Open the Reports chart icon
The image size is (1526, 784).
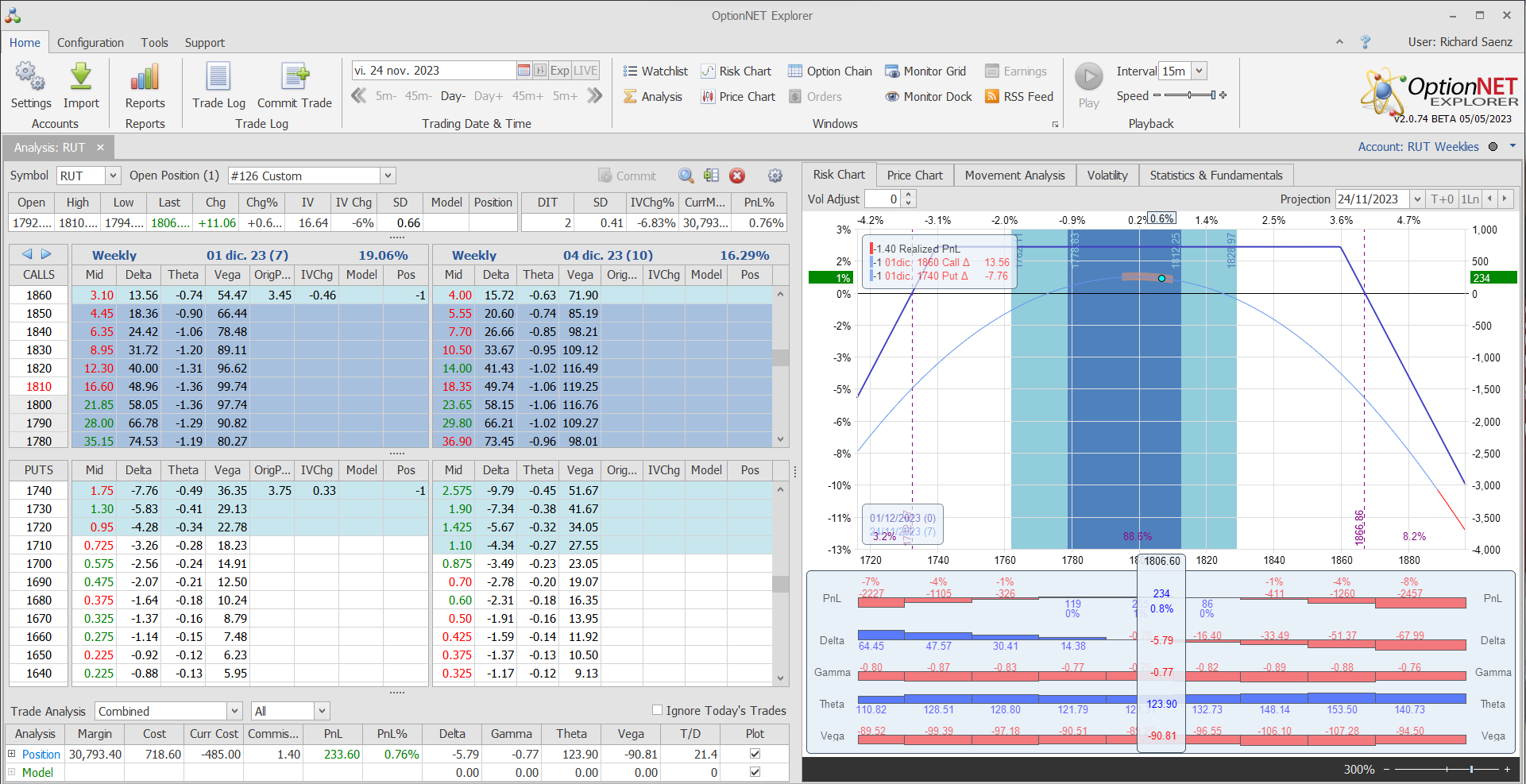tap(145, 78)
